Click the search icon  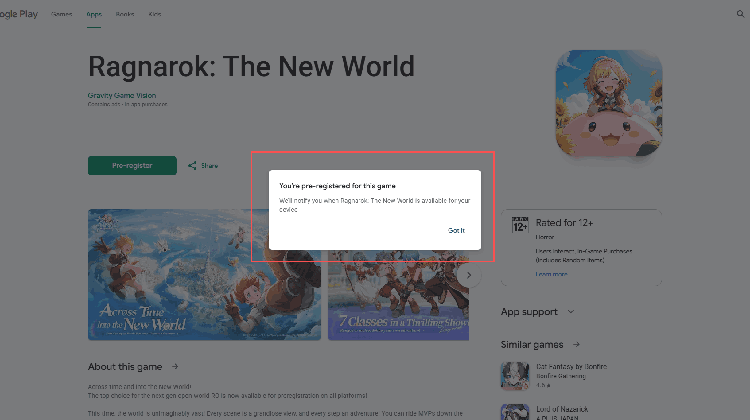click(x=740, y=14)
